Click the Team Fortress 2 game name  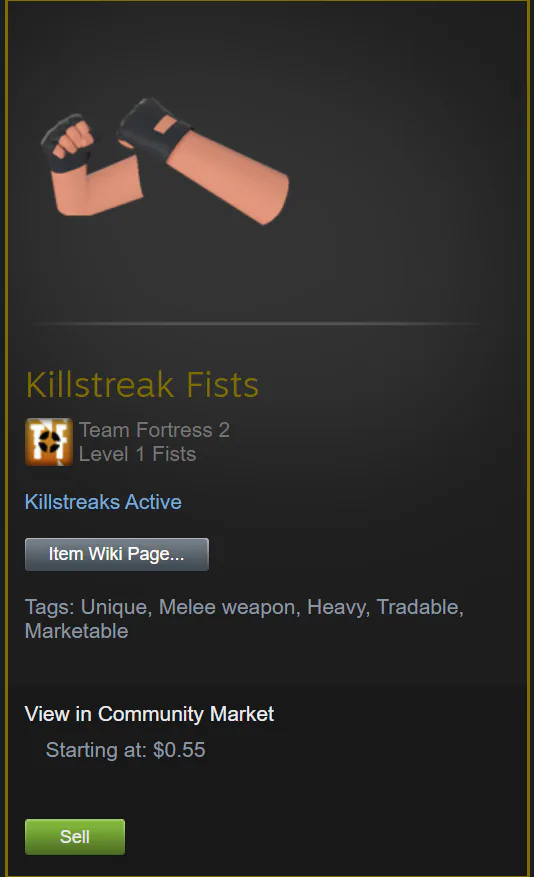pos(154,430)
